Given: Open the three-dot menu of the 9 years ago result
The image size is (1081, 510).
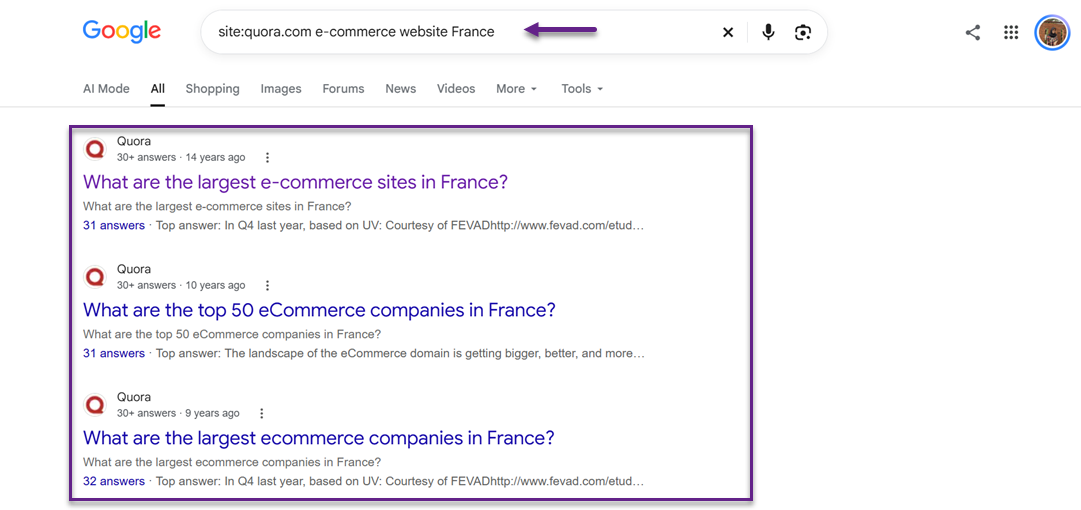Looking at the screenshot, I should 262,414.
